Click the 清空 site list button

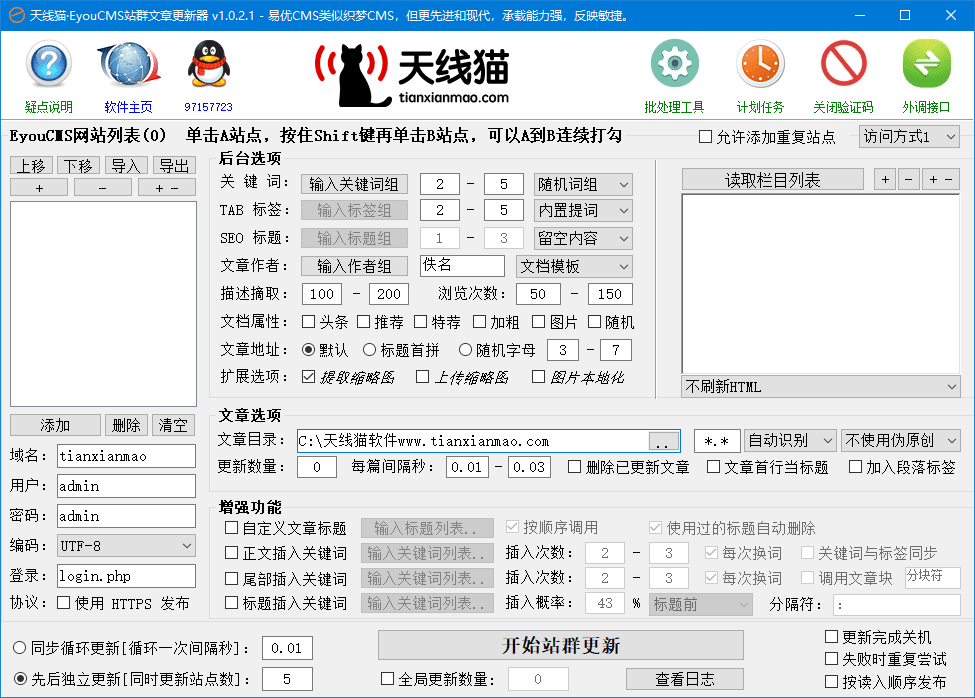coord(173,425)
